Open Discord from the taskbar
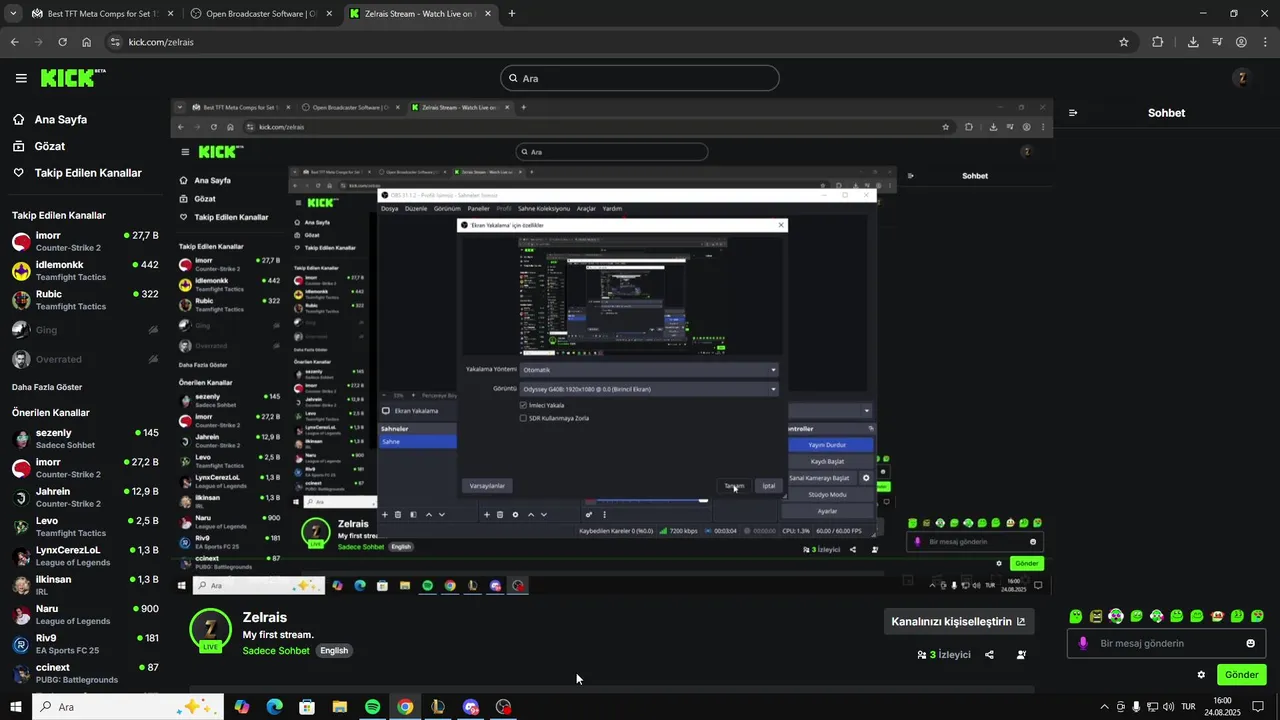The width and height of the screenshot is (1280, 720). (470, 707)
